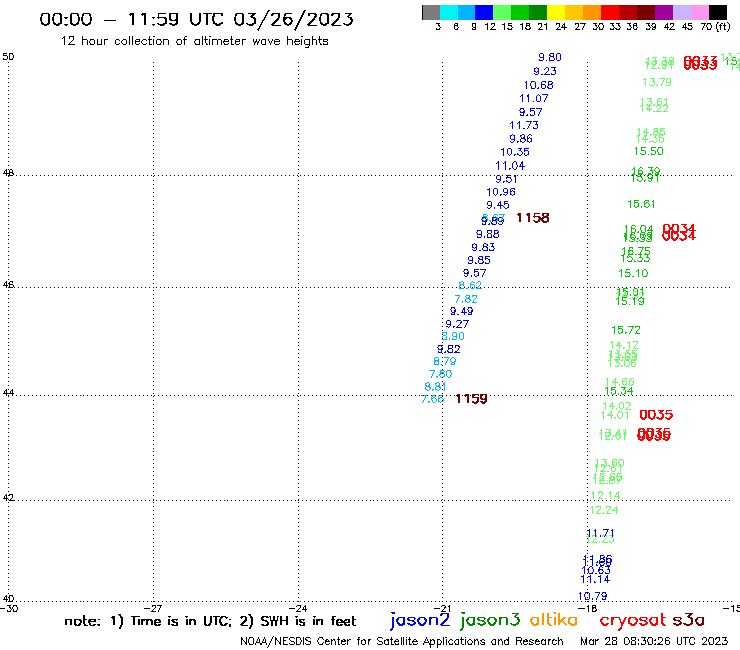
Task: Click the green wave height value 12.24
Action: click(x=604, y=510)
